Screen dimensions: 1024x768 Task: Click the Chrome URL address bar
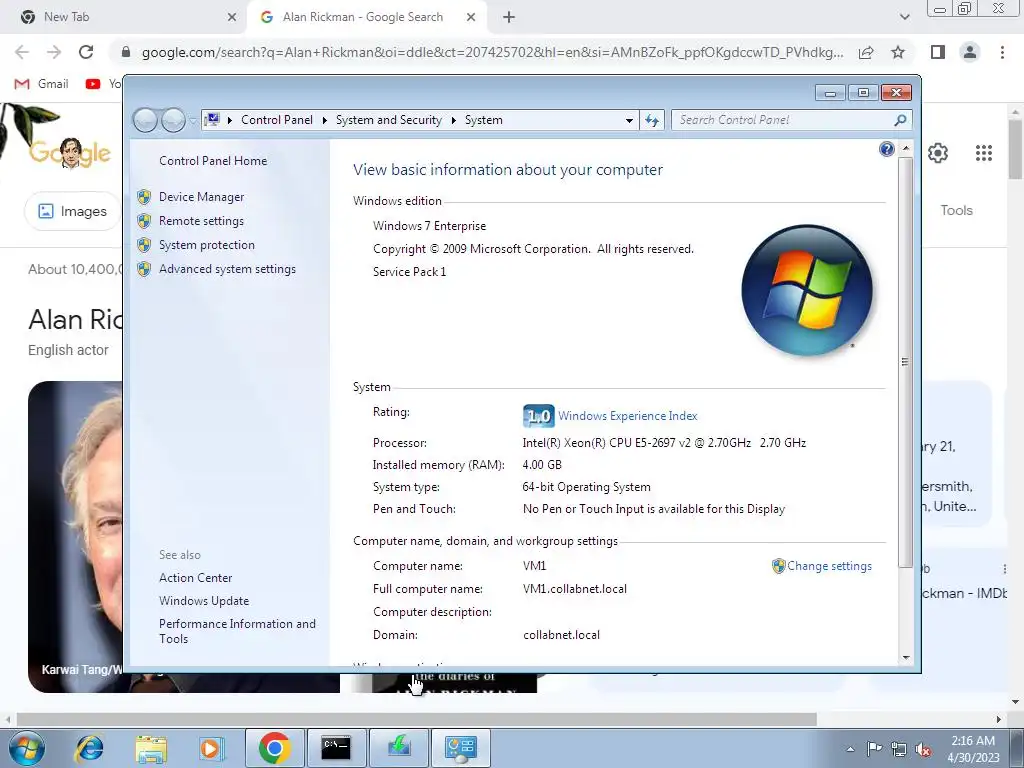click(492, 52)
